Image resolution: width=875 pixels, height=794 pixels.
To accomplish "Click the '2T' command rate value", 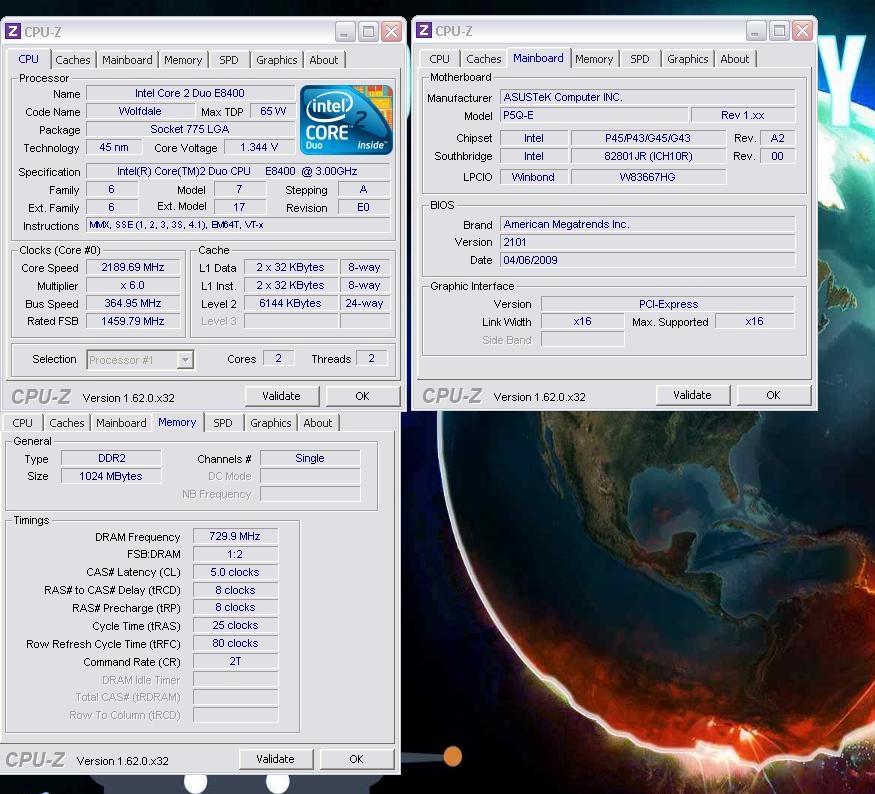I will (x=235, y=661).
